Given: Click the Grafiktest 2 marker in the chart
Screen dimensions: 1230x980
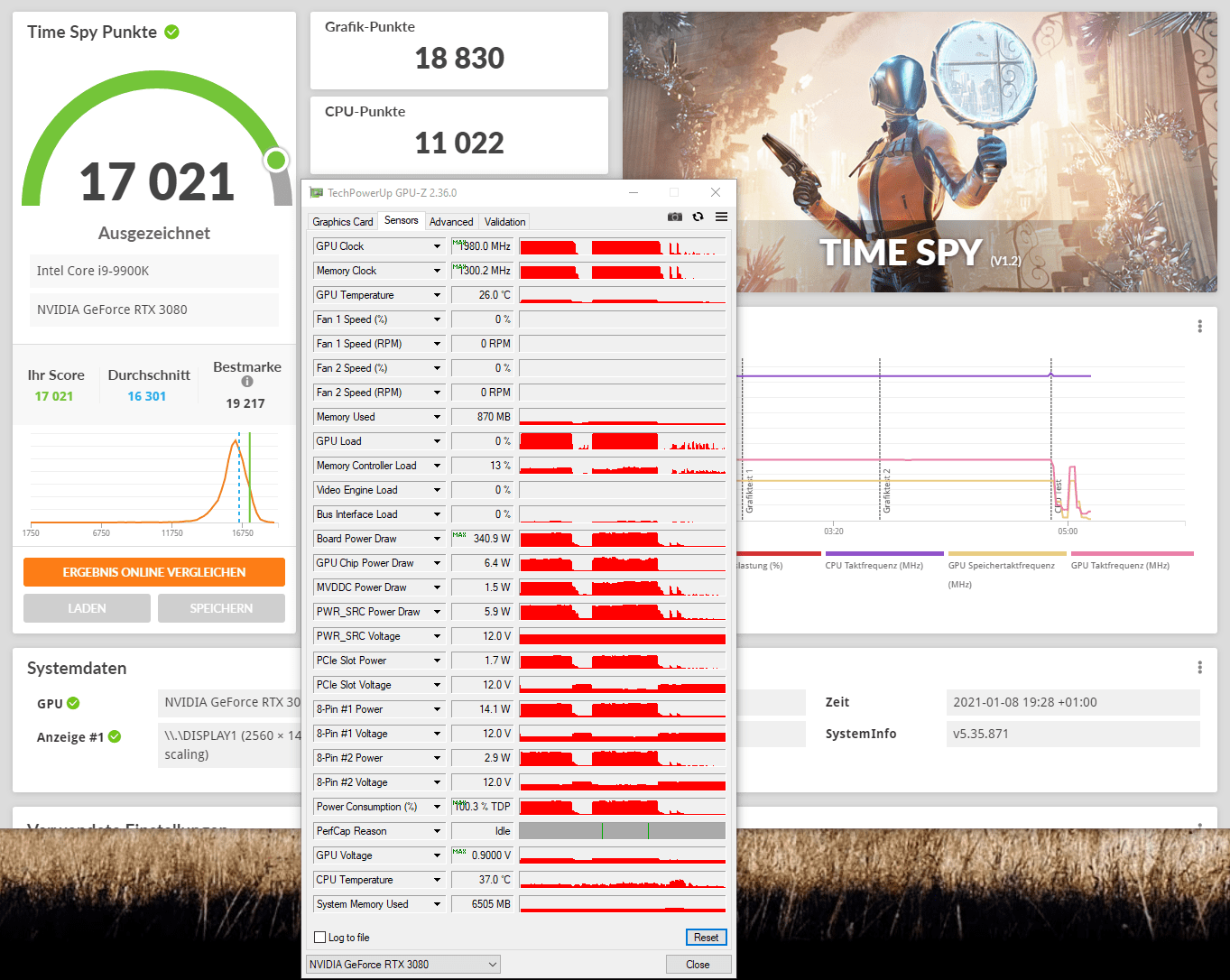Looking at the screenshot, I should 886,491.
